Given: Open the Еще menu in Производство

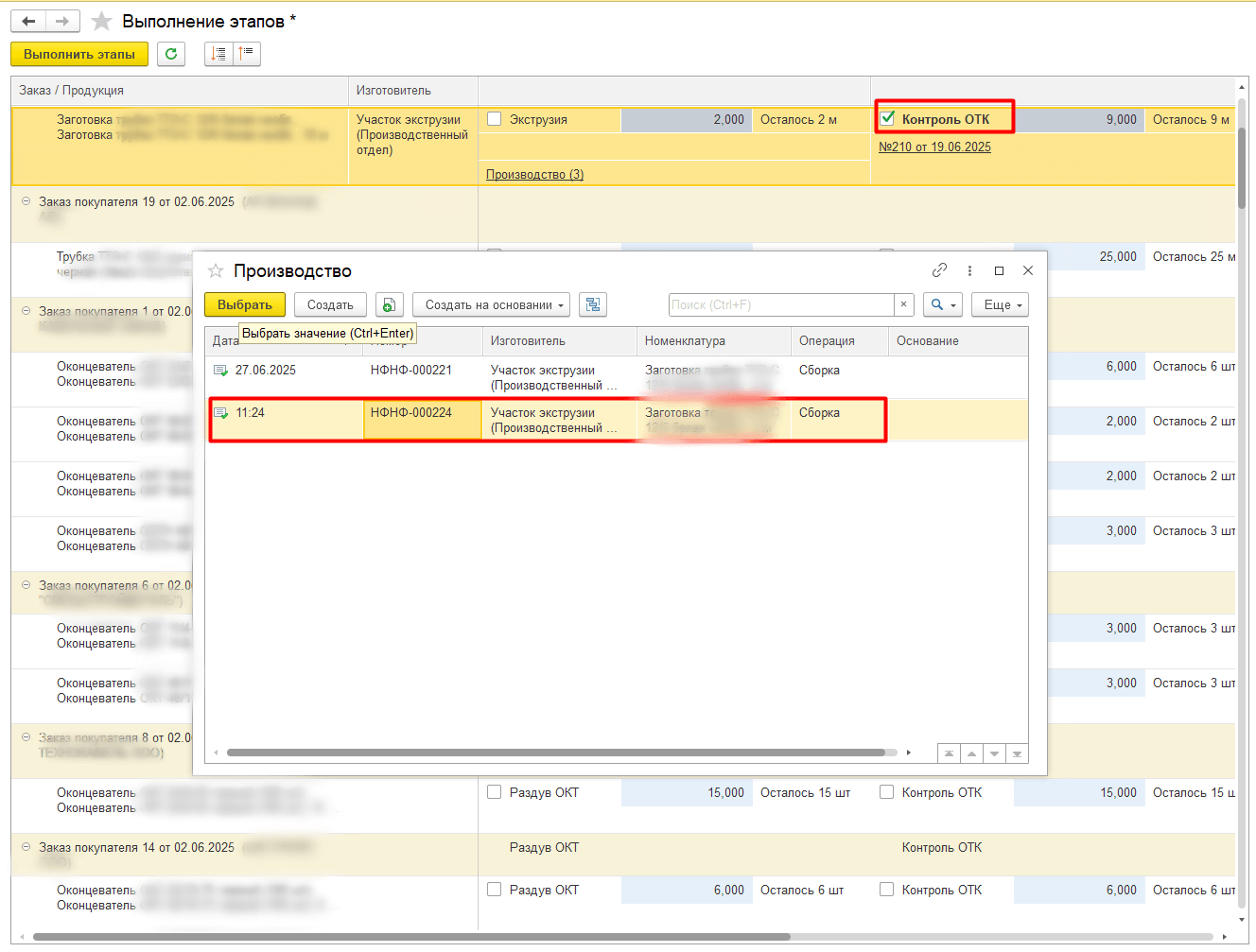Looking at the screenshot, I should coord(999,305).
